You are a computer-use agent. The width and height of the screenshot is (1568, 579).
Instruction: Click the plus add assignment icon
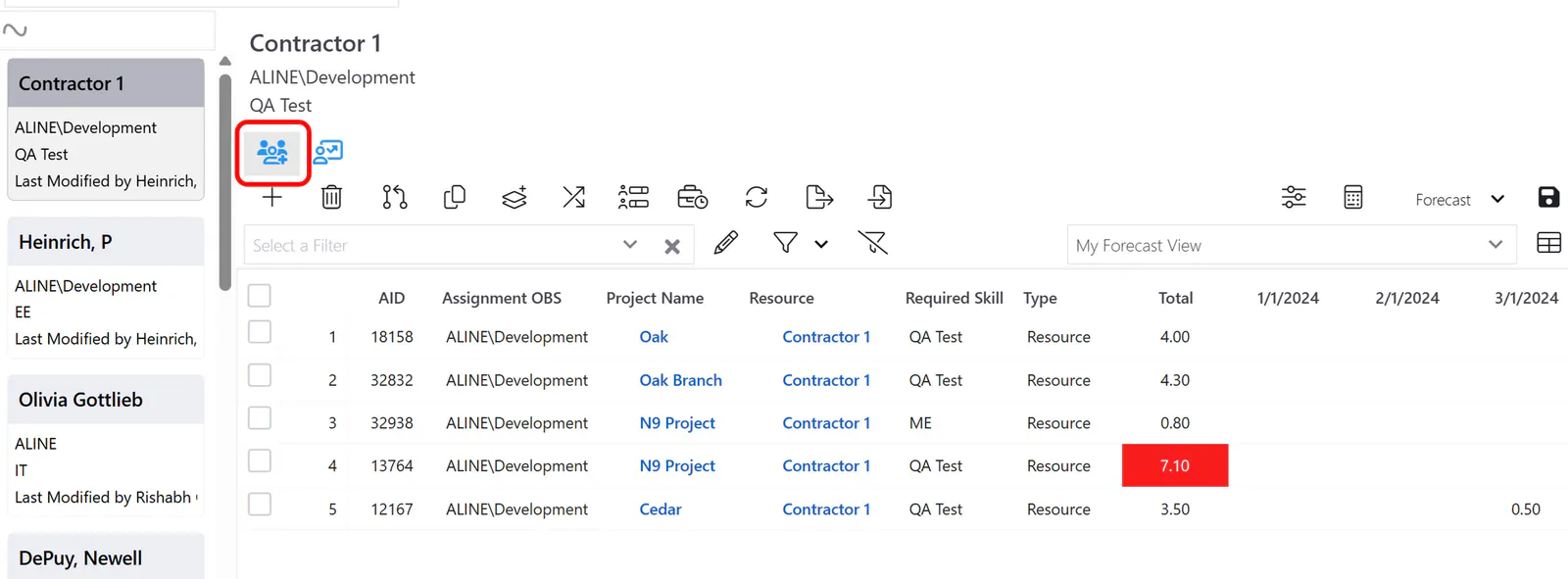pos(272,198)
